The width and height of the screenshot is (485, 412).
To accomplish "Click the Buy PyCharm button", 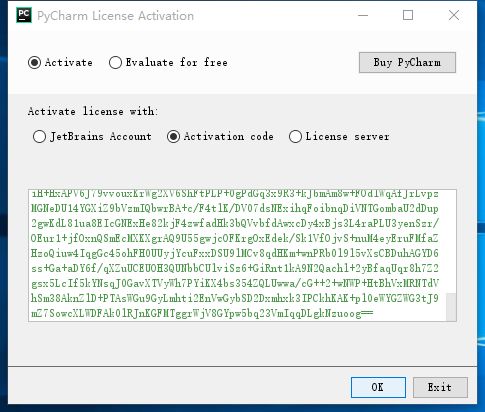I will point(407,62).
